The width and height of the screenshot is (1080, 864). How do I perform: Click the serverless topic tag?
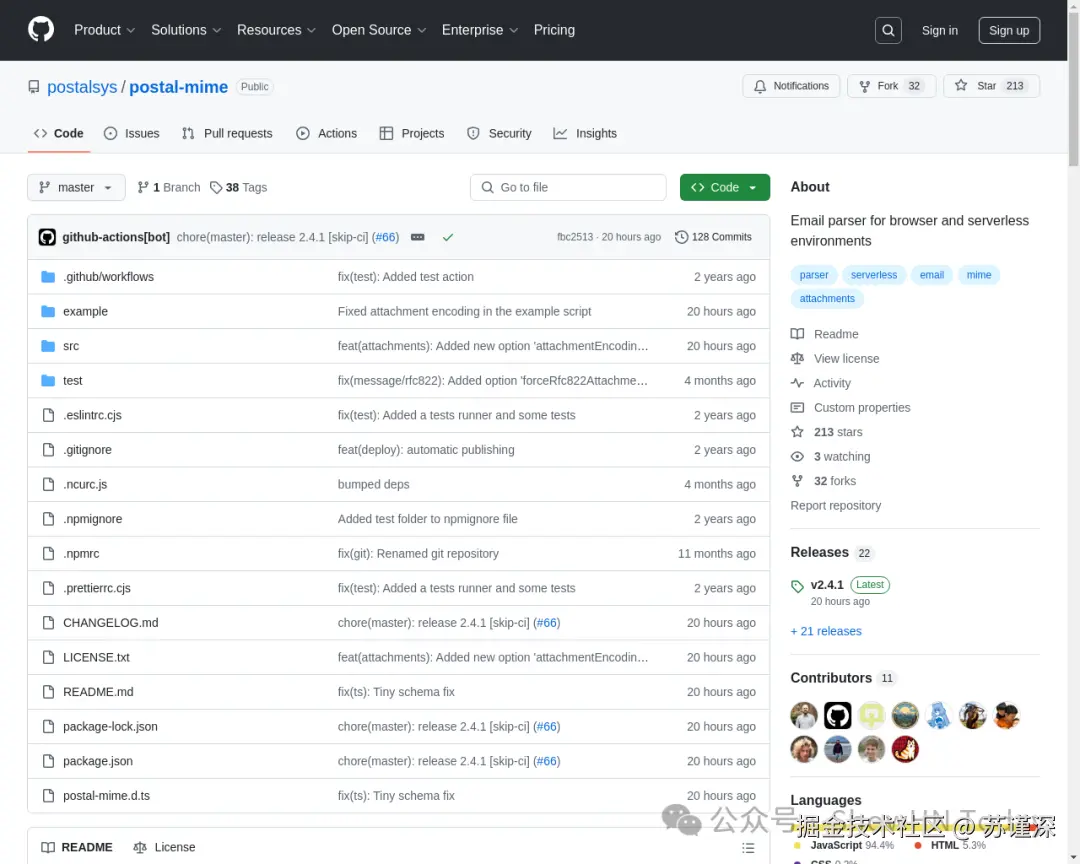click(x=873, y=275)
